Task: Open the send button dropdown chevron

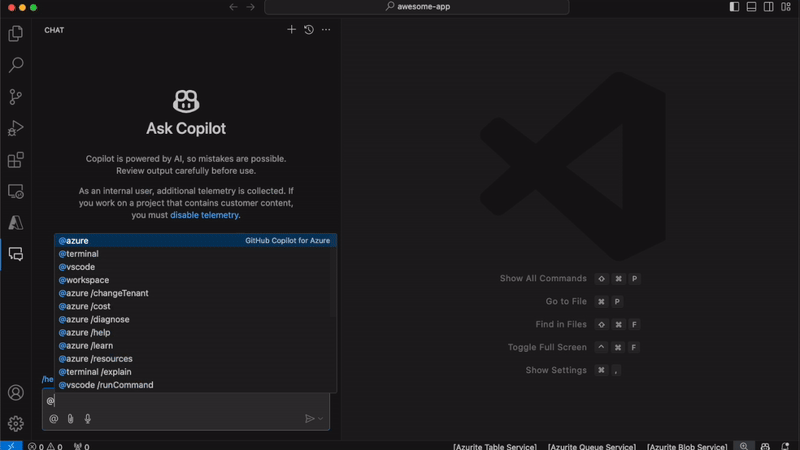Action: (x=321, y=419)
